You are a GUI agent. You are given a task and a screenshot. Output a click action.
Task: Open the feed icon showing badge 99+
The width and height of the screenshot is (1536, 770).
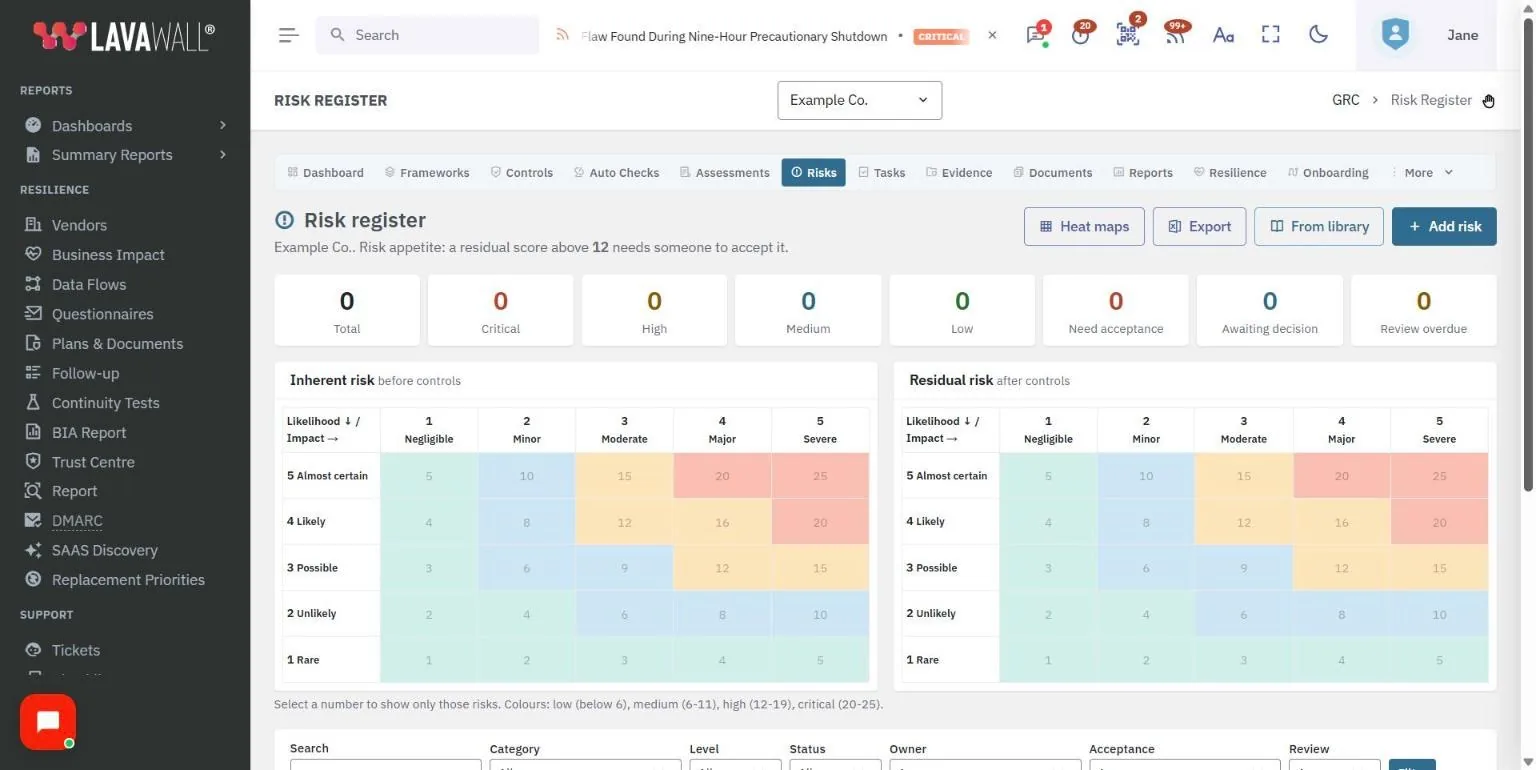(1175, 35)
